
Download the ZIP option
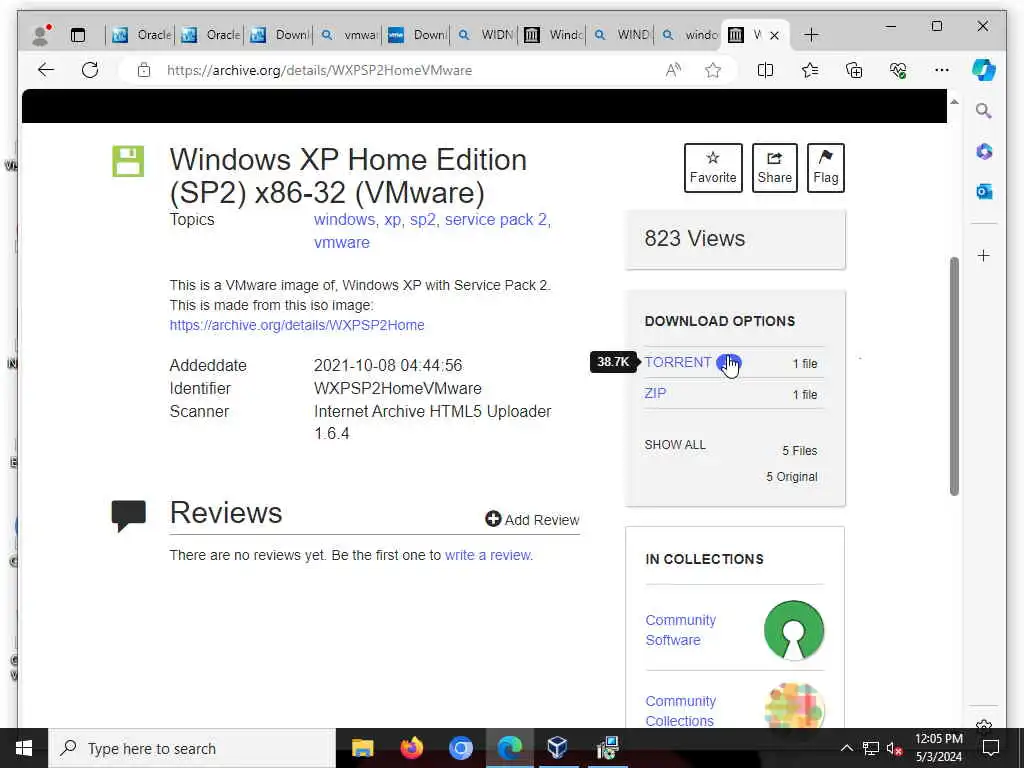(x=655, y=393)
